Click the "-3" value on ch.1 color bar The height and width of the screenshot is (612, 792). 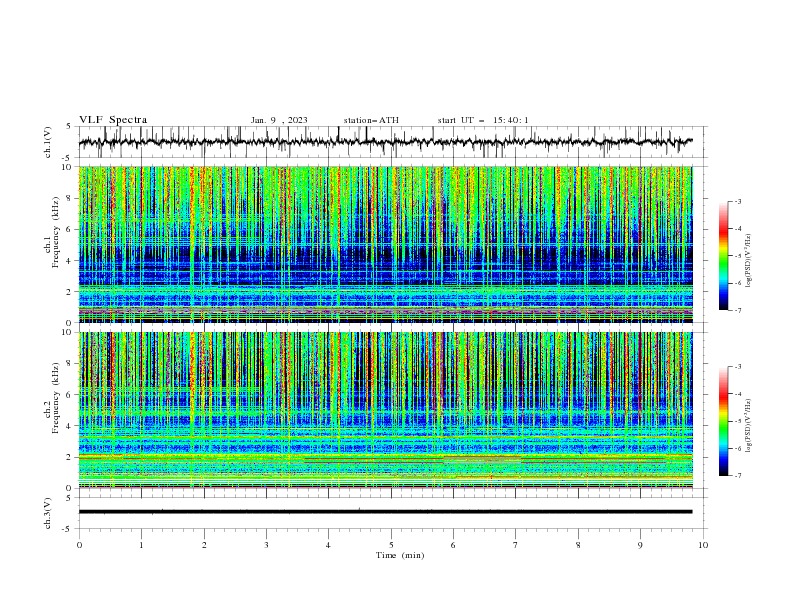(737, 201)
